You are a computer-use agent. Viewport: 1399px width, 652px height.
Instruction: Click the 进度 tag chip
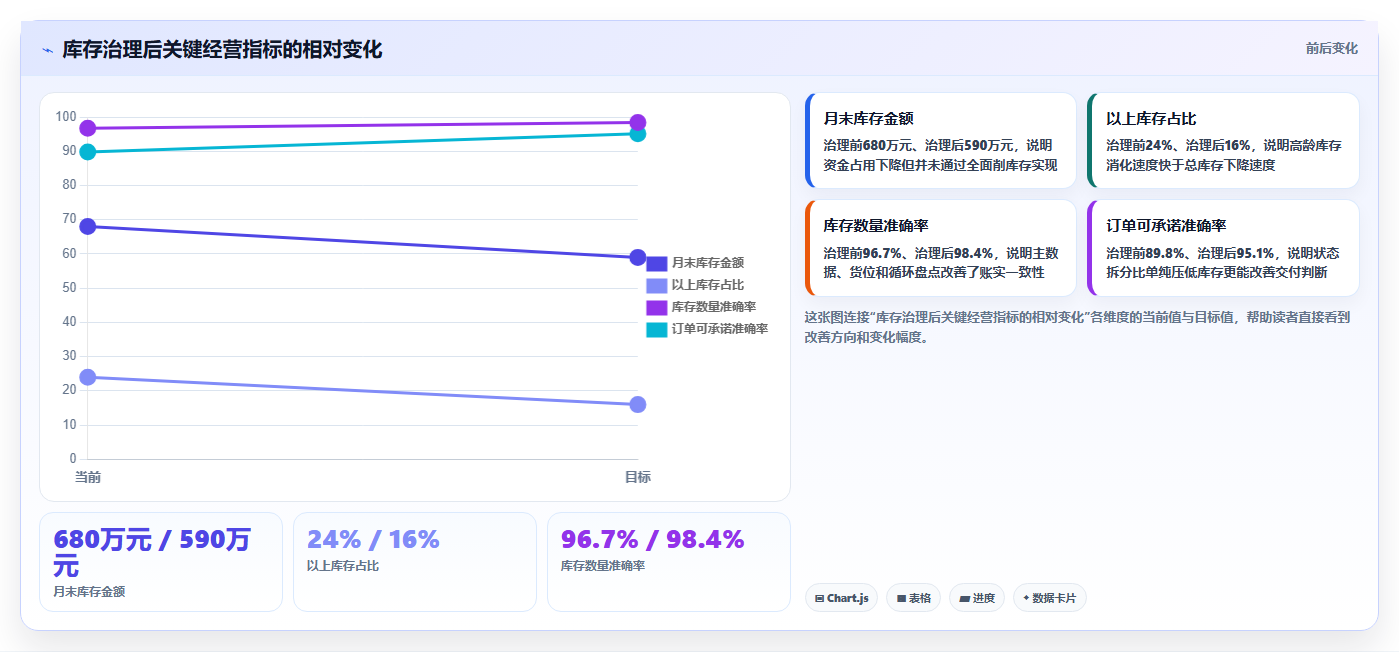click(977, 598)
